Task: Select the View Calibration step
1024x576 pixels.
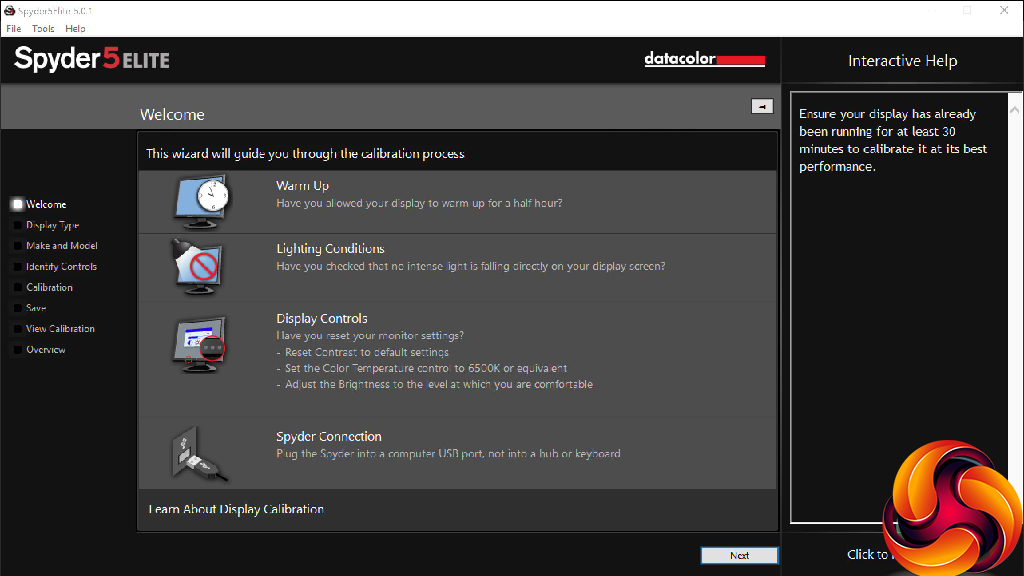Action: [x=54, y=328]
